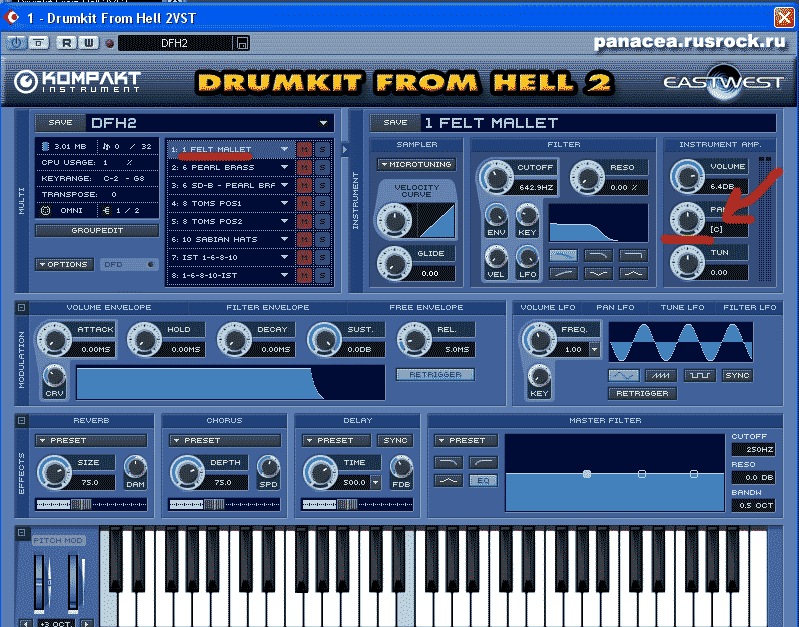Click the TRANSPOSE value 0
The image size is (799, 627).
click(114, 195)
